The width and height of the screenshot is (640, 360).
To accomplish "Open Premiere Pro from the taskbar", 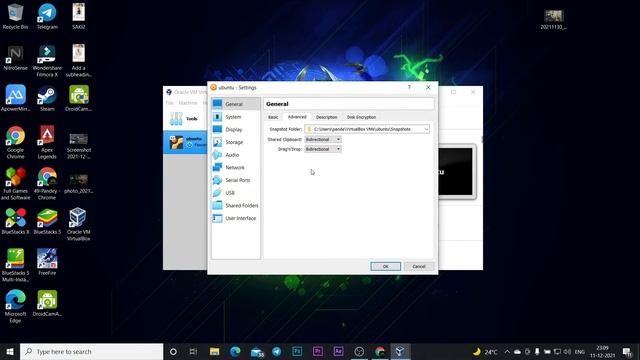I will coord(318,351).
